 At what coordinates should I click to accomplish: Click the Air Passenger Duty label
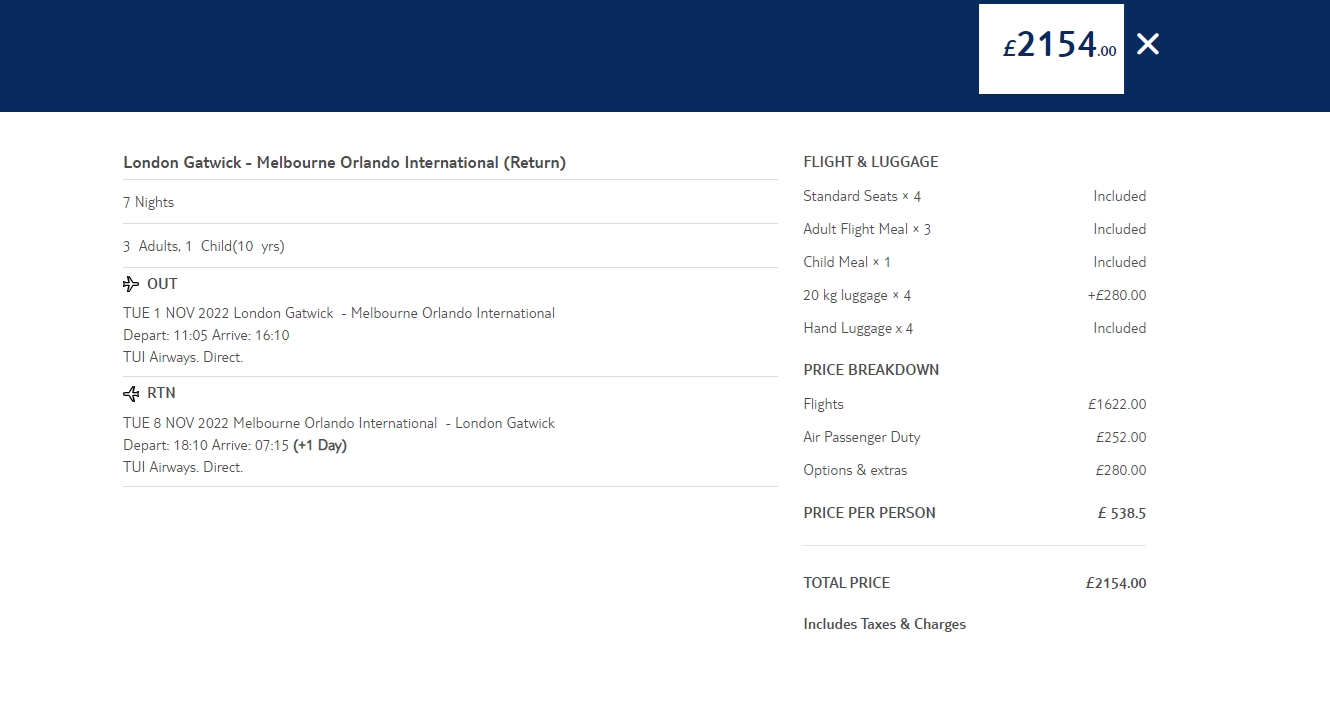click(x=862, y=437)
